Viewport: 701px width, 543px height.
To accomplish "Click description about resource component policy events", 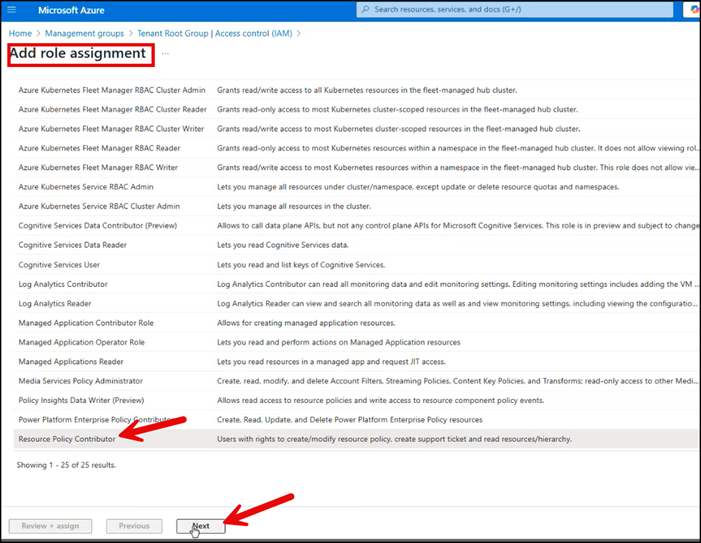I will pyautogui.click(x=380, y=400).
